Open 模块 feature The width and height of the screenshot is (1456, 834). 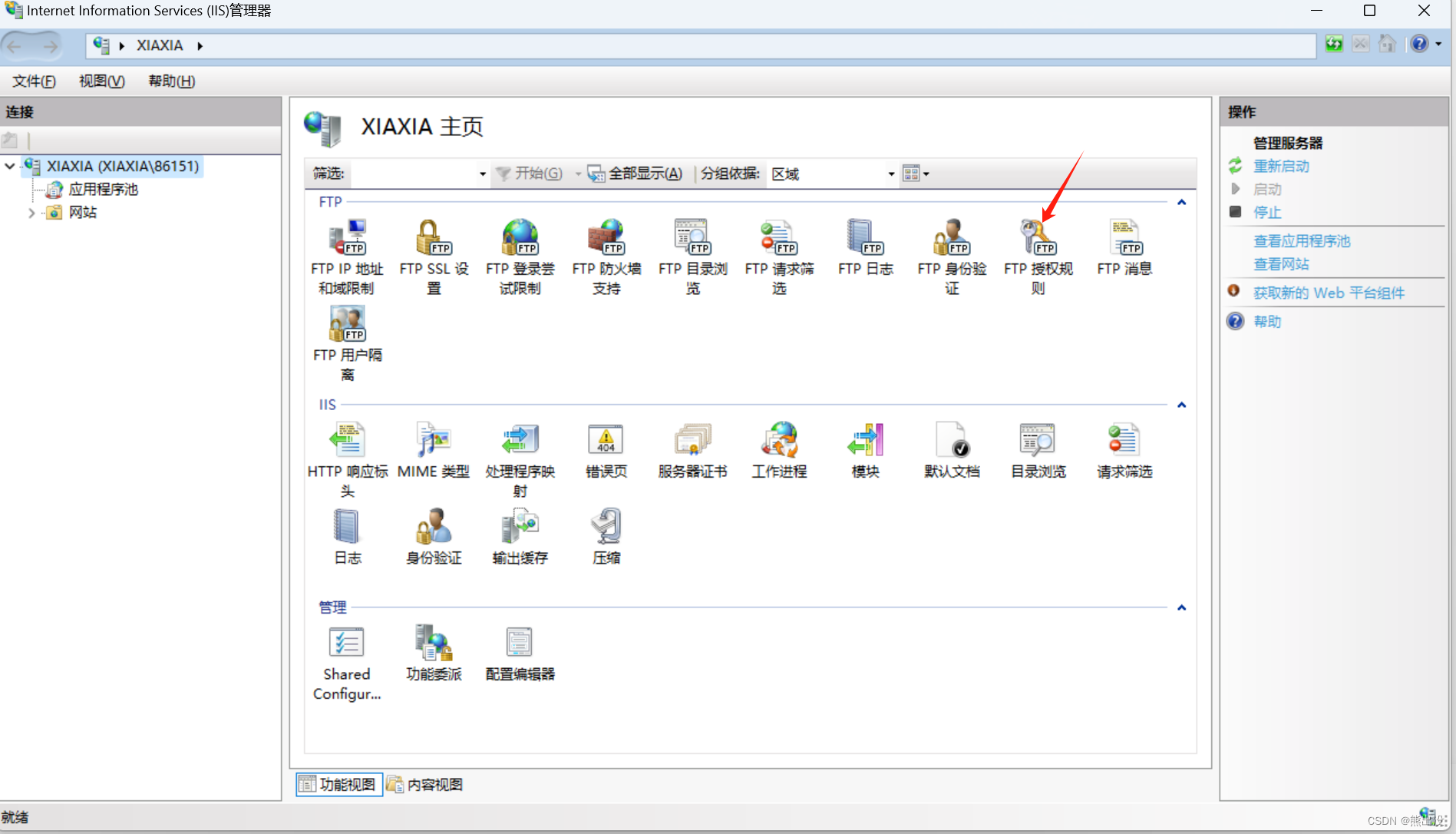pyautogui.click(x=865, y=450)
